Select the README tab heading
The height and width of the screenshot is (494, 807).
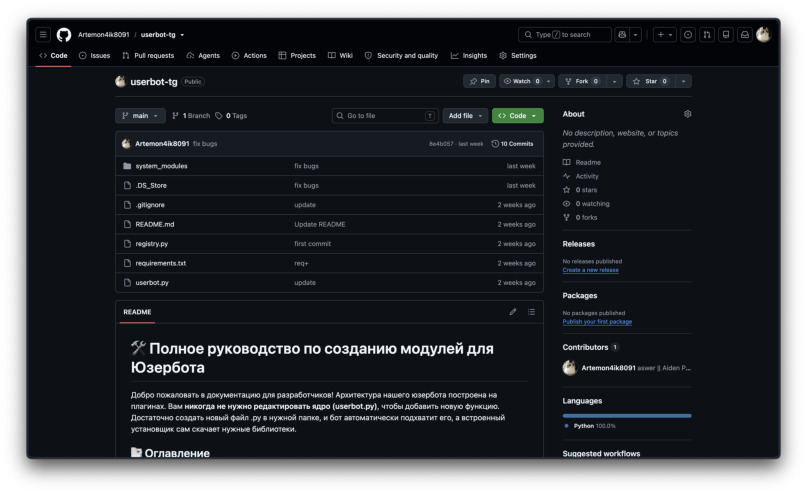(137, 312)
